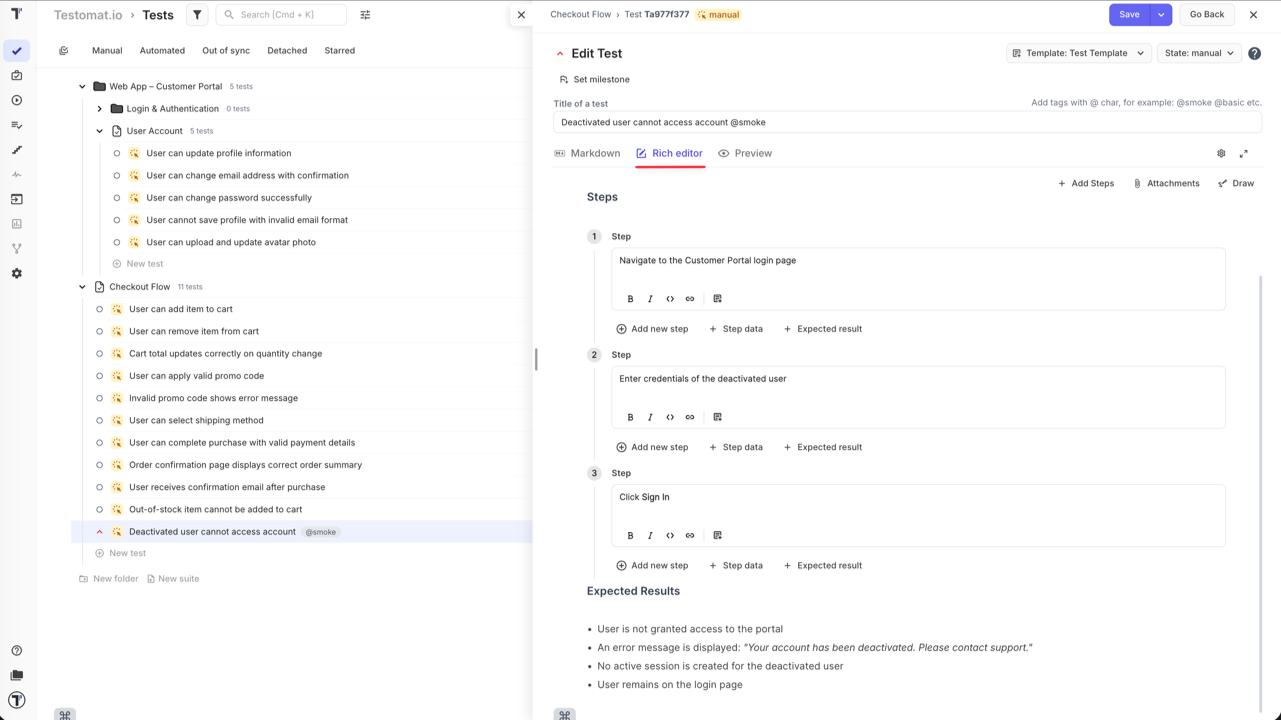This screenshot has width=1281, height=720.
Task: Select the circle next to User can add item to cart
Action: [100, 309]
